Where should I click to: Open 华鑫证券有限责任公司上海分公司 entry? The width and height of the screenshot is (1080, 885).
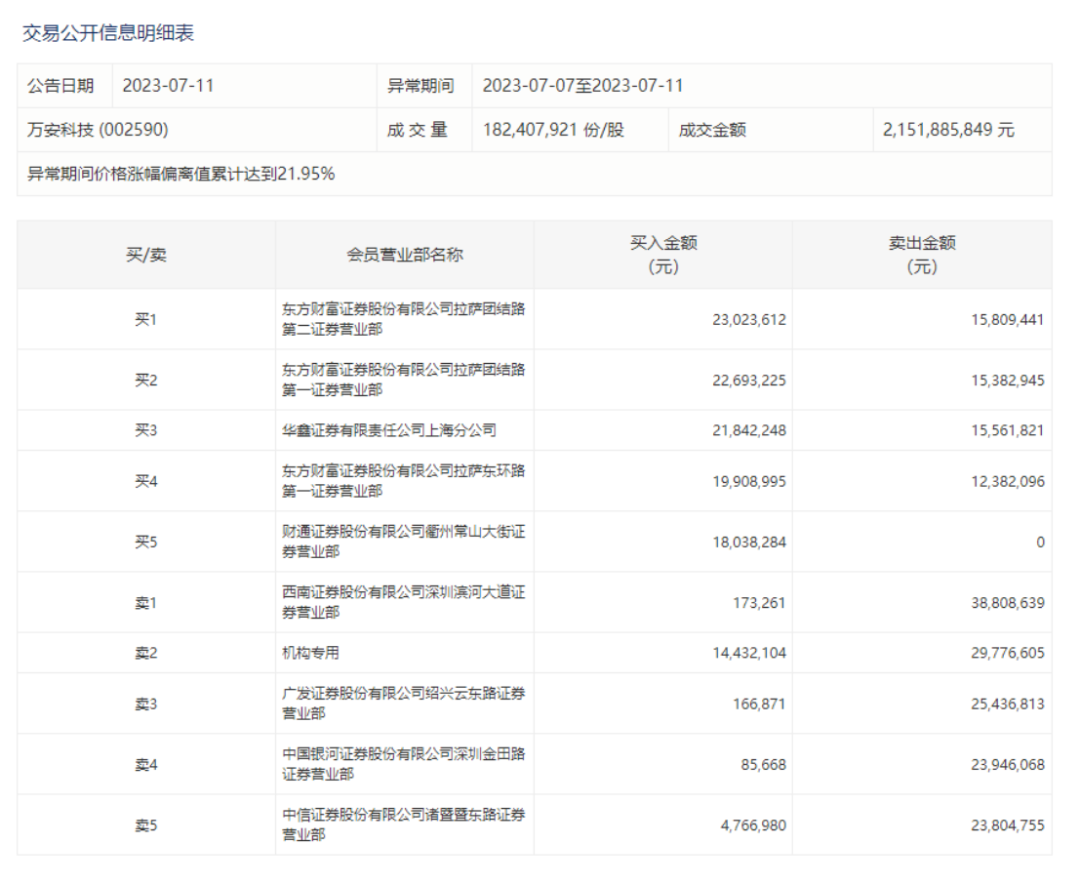[x=389, y=430]
